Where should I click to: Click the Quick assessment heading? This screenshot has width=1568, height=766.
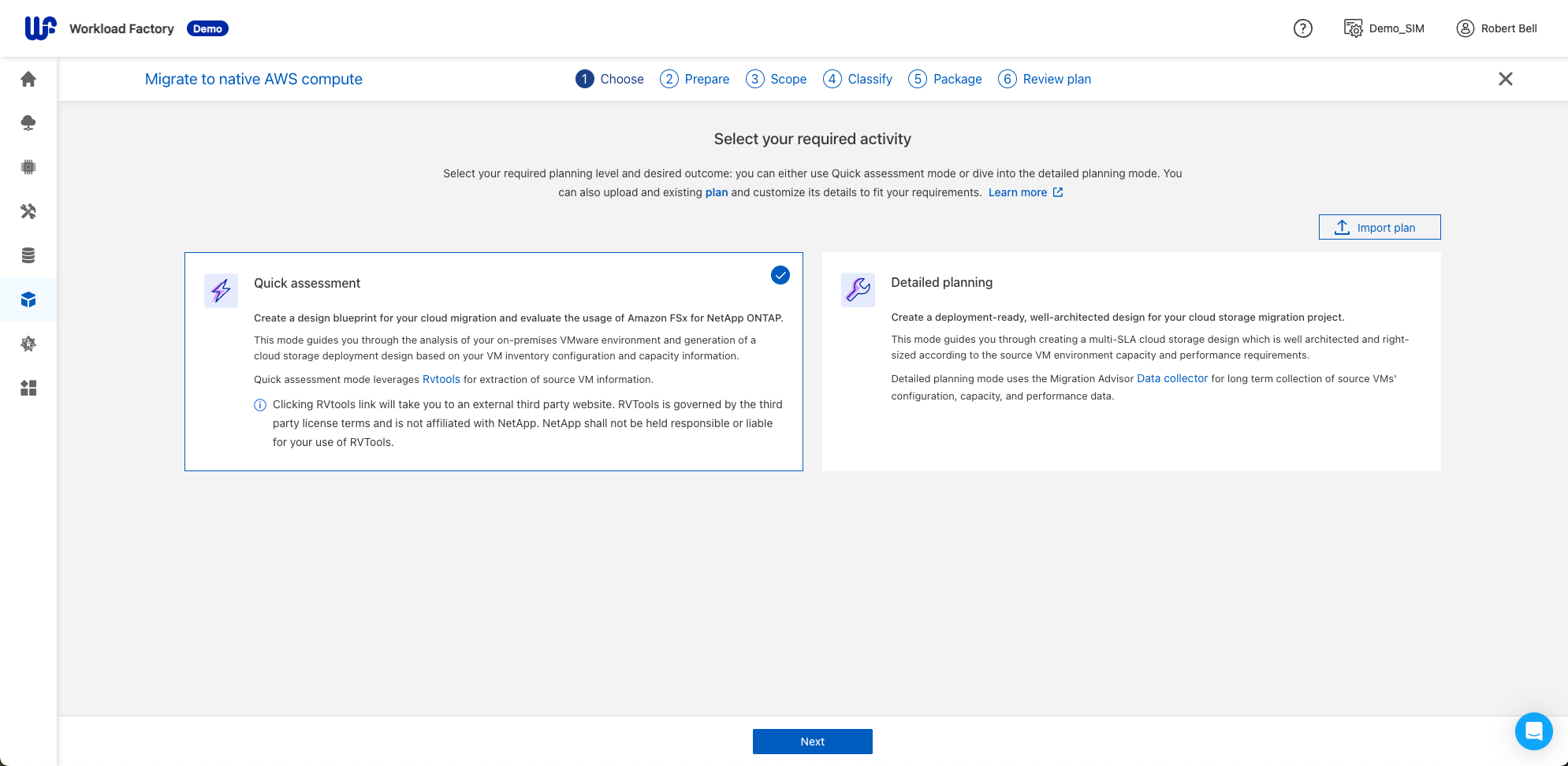click(307, 283)
